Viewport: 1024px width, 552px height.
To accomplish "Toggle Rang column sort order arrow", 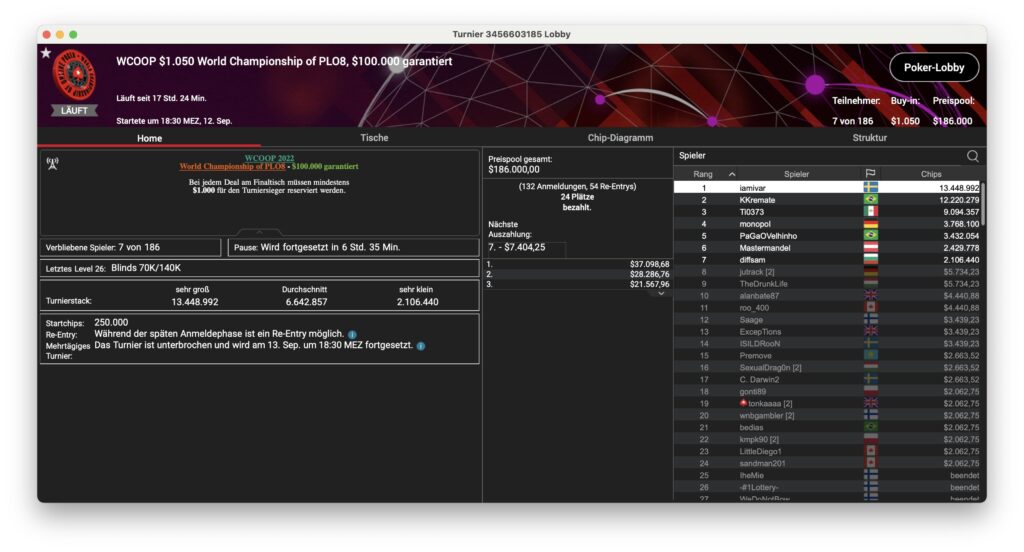I will [731, 174].
